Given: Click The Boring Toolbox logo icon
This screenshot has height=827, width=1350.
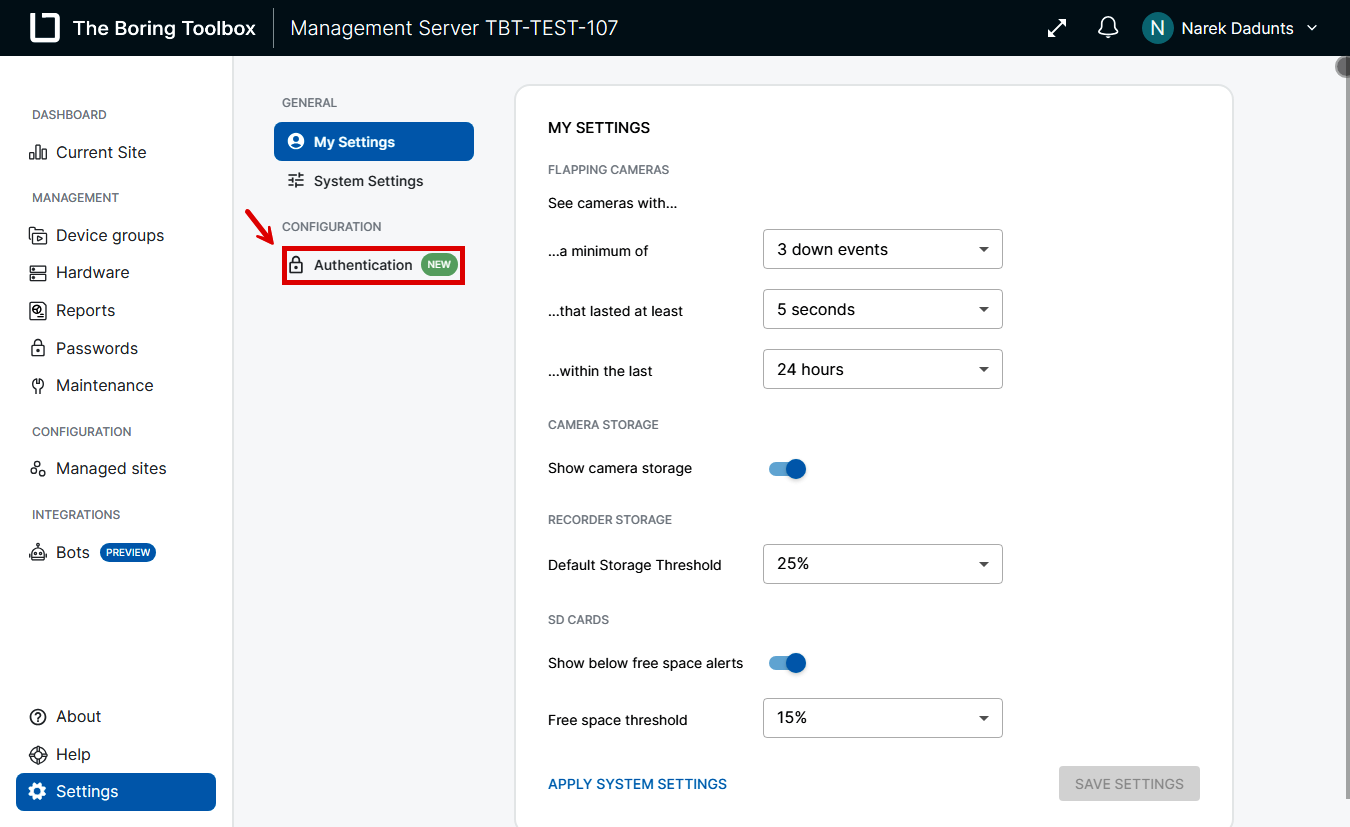Looking at the screenshot, I should 45,28.
